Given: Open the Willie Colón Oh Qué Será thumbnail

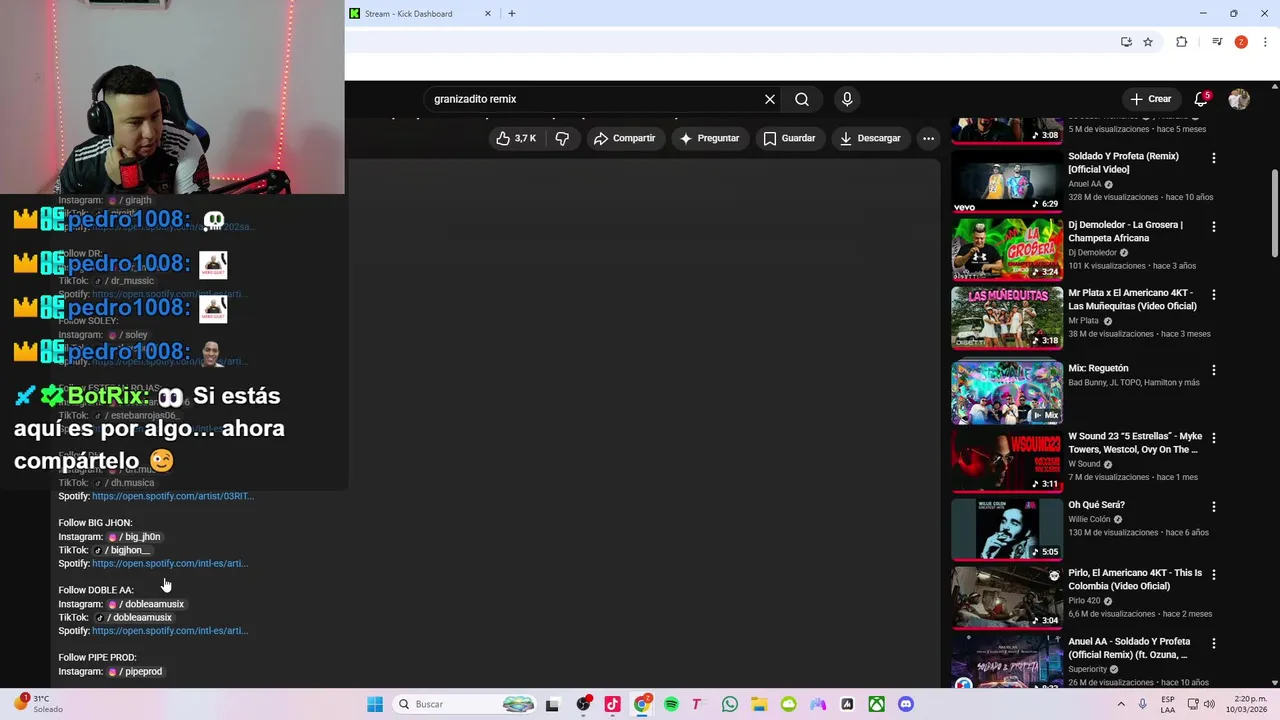Looking at the screenshot, I should pyautogui.click(x=1007, y=529).
